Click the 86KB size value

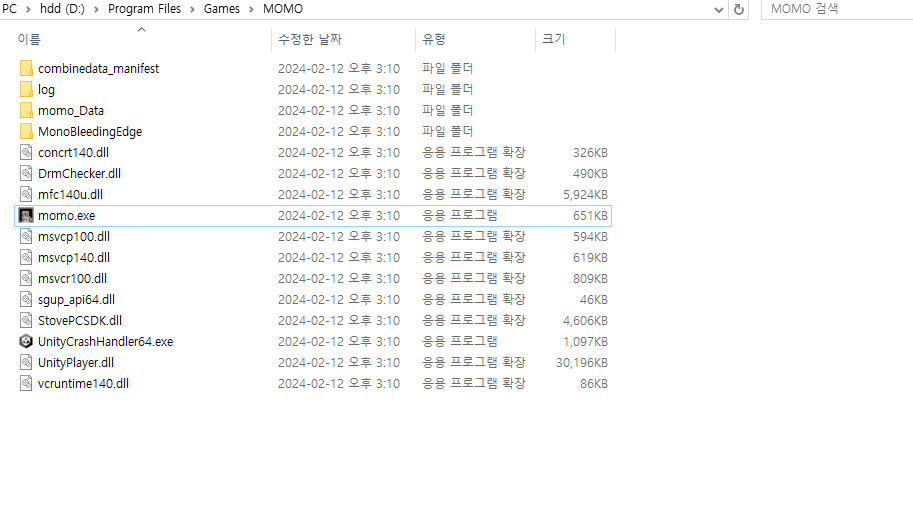594,383
